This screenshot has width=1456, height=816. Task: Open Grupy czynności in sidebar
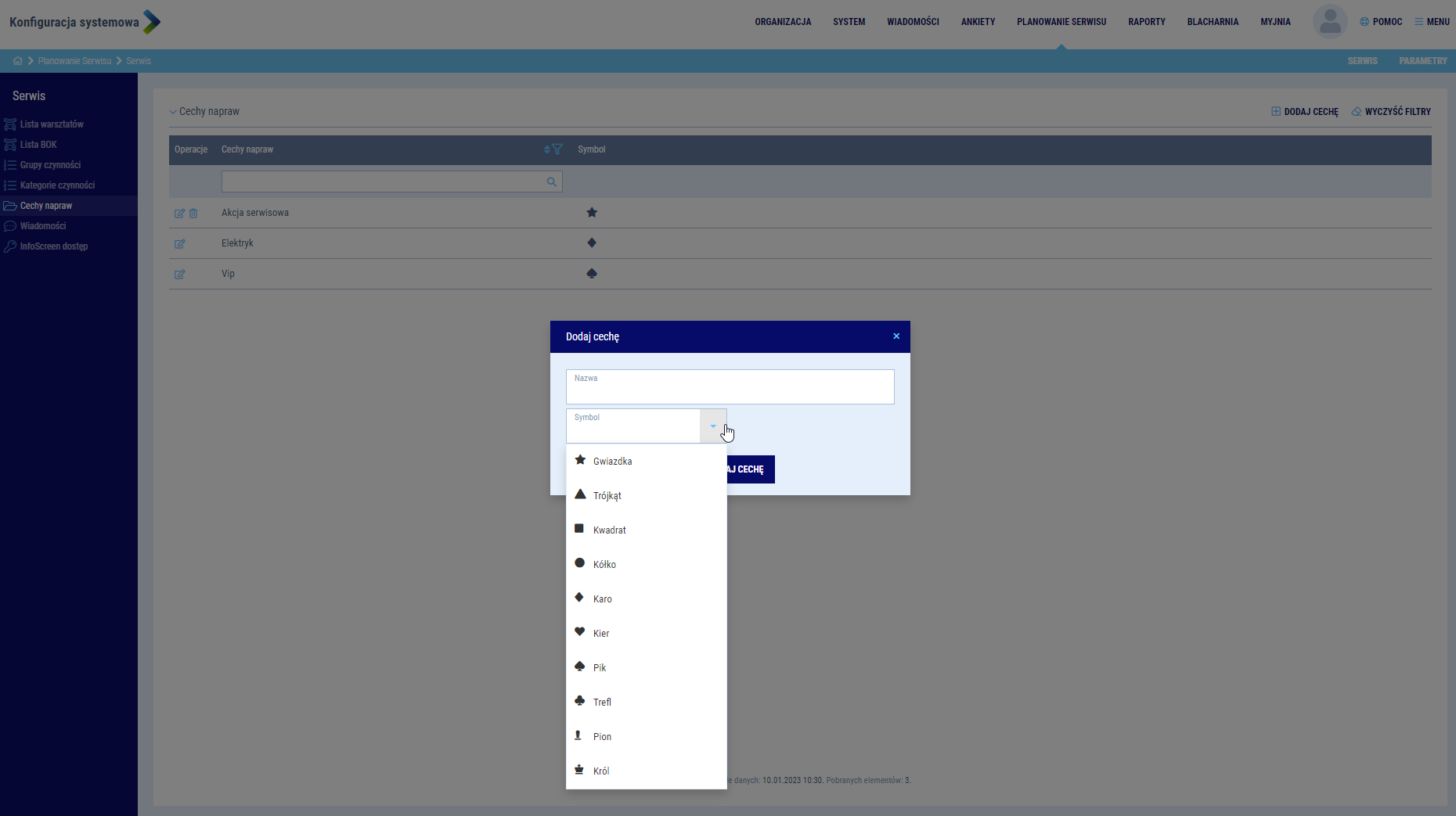coord(50,165)
